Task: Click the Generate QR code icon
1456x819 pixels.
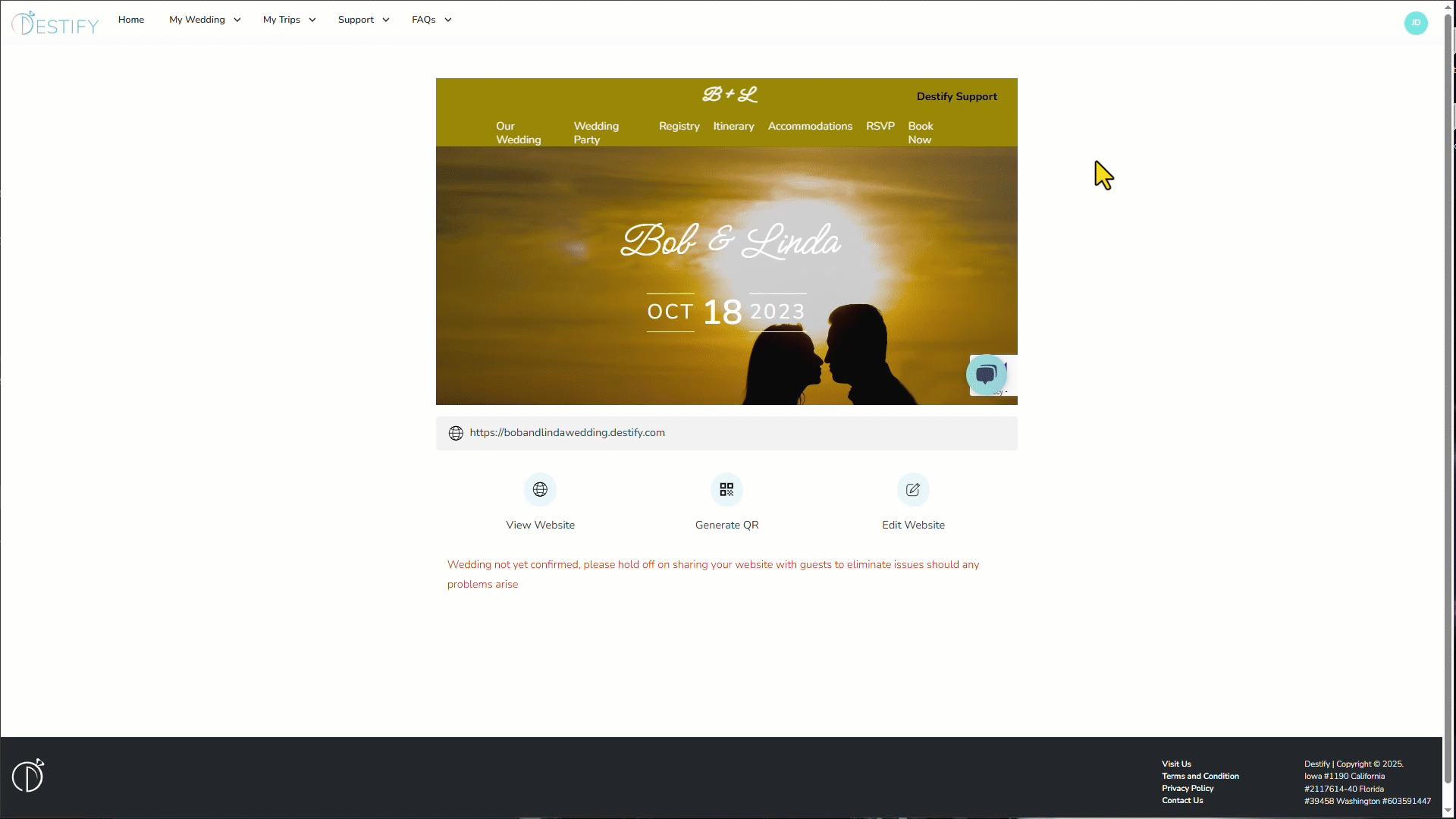Action: 726,489
